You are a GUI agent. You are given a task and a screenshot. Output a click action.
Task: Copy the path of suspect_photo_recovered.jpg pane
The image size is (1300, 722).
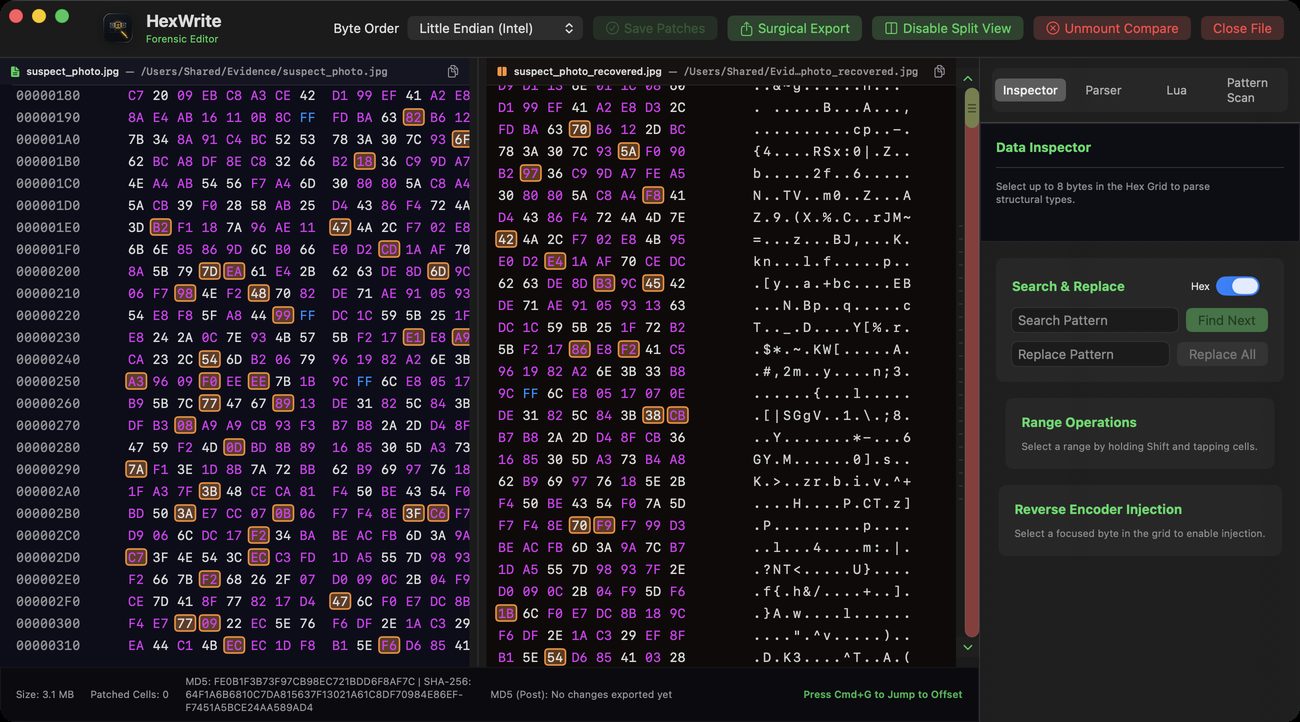pos(939,72)
